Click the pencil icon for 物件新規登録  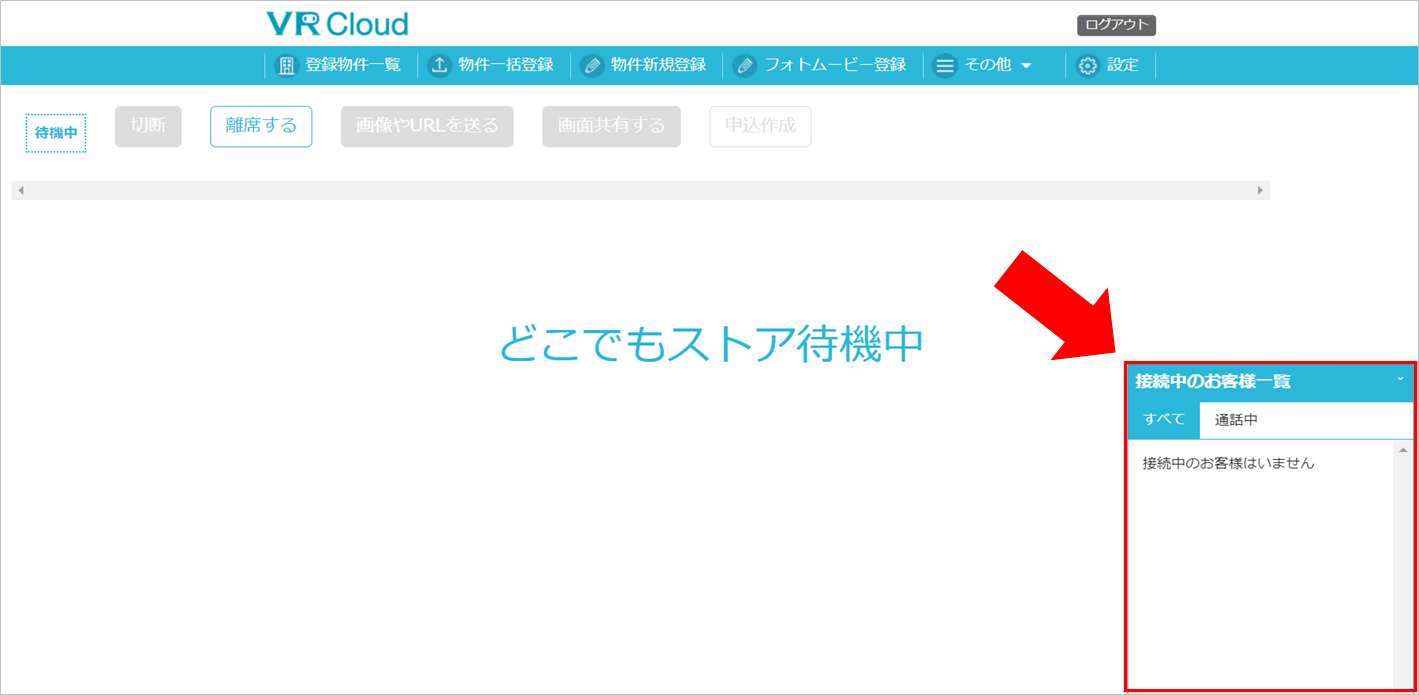click(x=592, y=66)
